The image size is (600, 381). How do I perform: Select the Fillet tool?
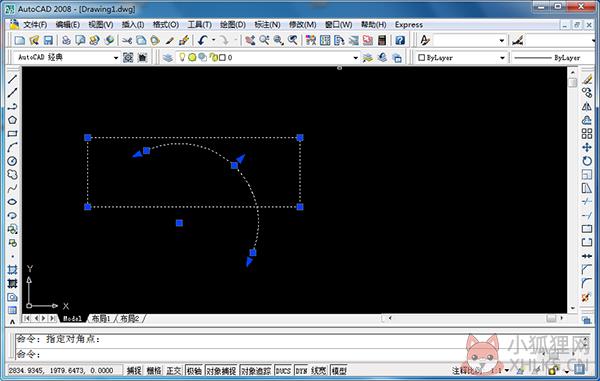[587, 283]
